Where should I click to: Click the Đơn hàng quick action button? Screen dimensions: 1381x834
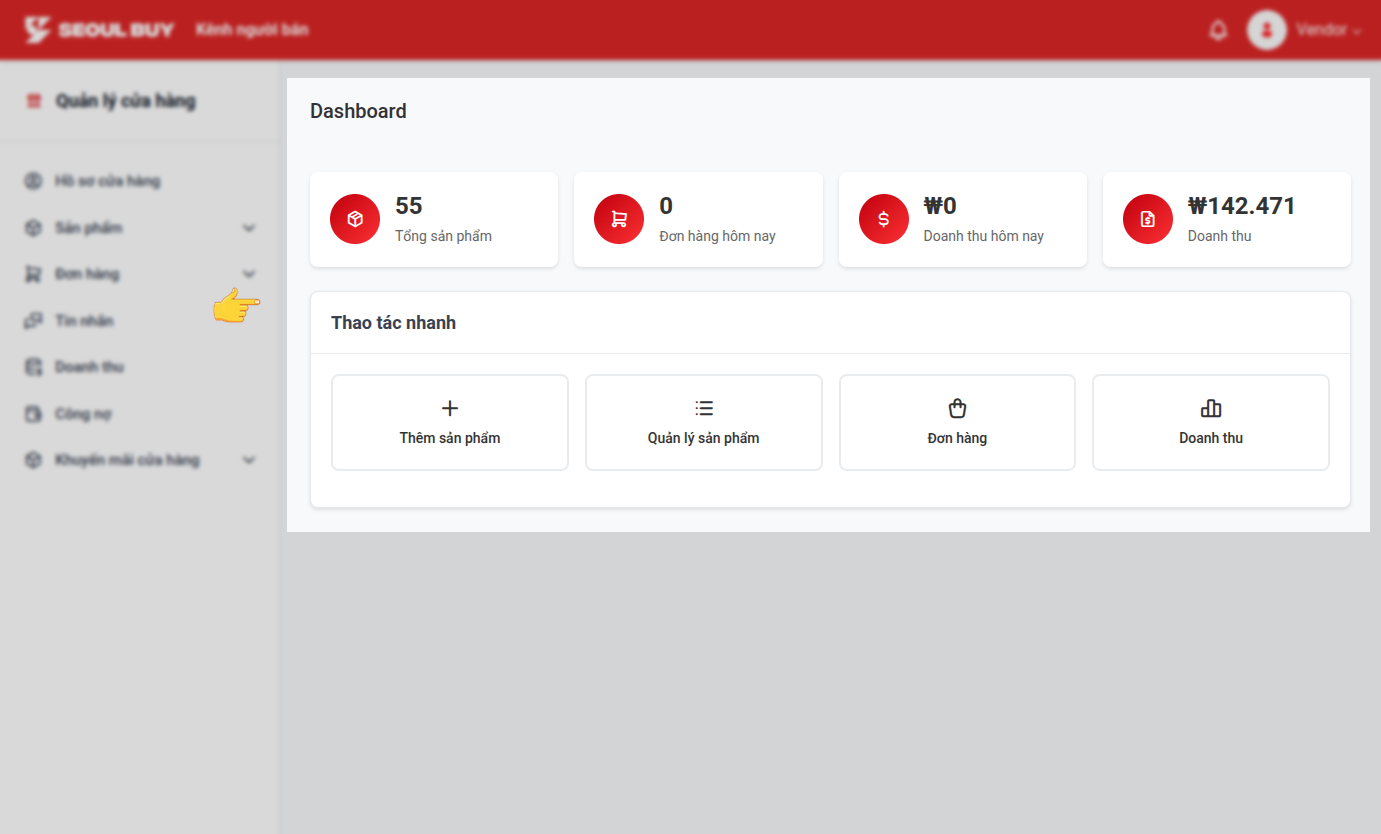[x=957, y=422]
